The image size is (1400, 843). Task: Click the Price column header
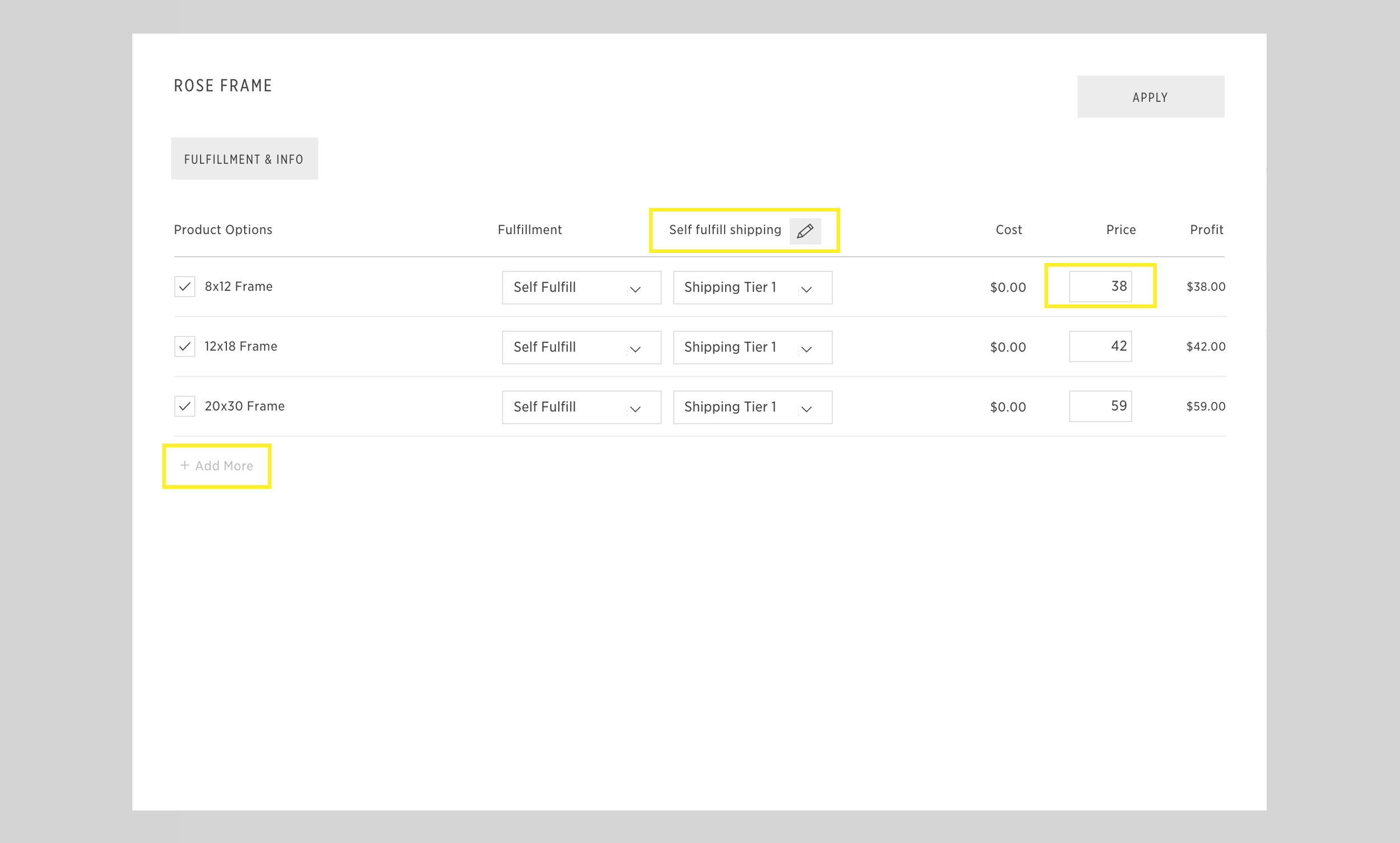[1121, 230]
